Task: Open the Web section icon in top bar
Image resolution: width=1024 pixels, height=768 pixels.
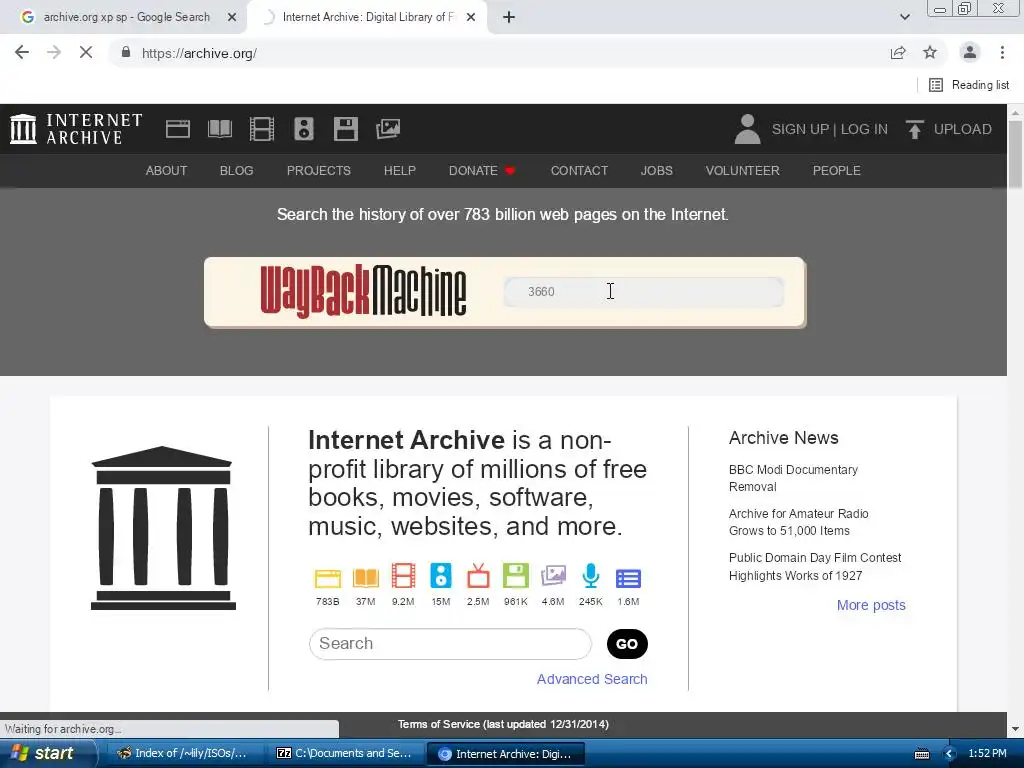Action: [178, 129]
